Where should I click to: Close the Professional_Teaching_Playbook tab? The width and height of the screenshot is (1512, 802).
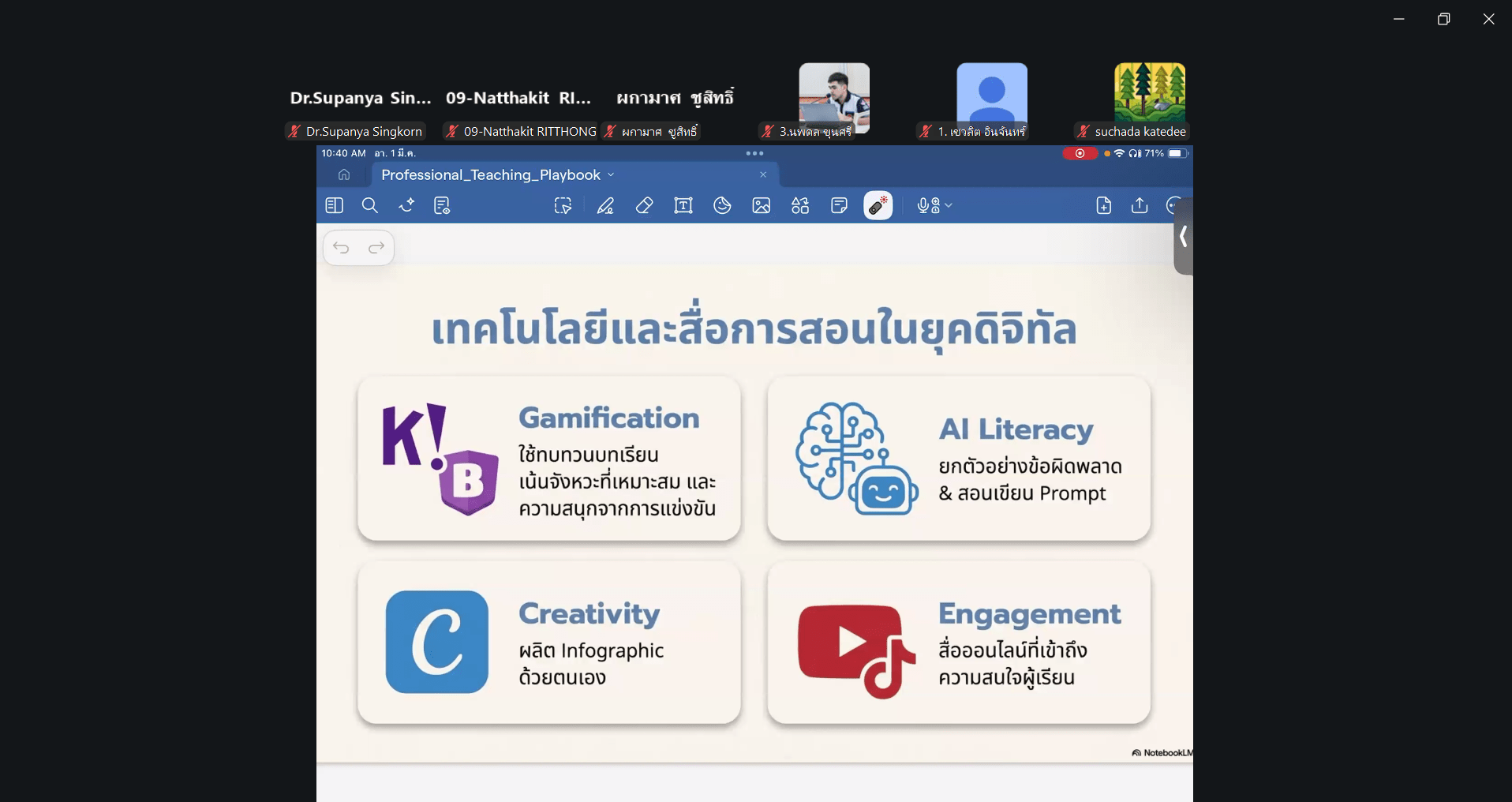click(763, 175)
